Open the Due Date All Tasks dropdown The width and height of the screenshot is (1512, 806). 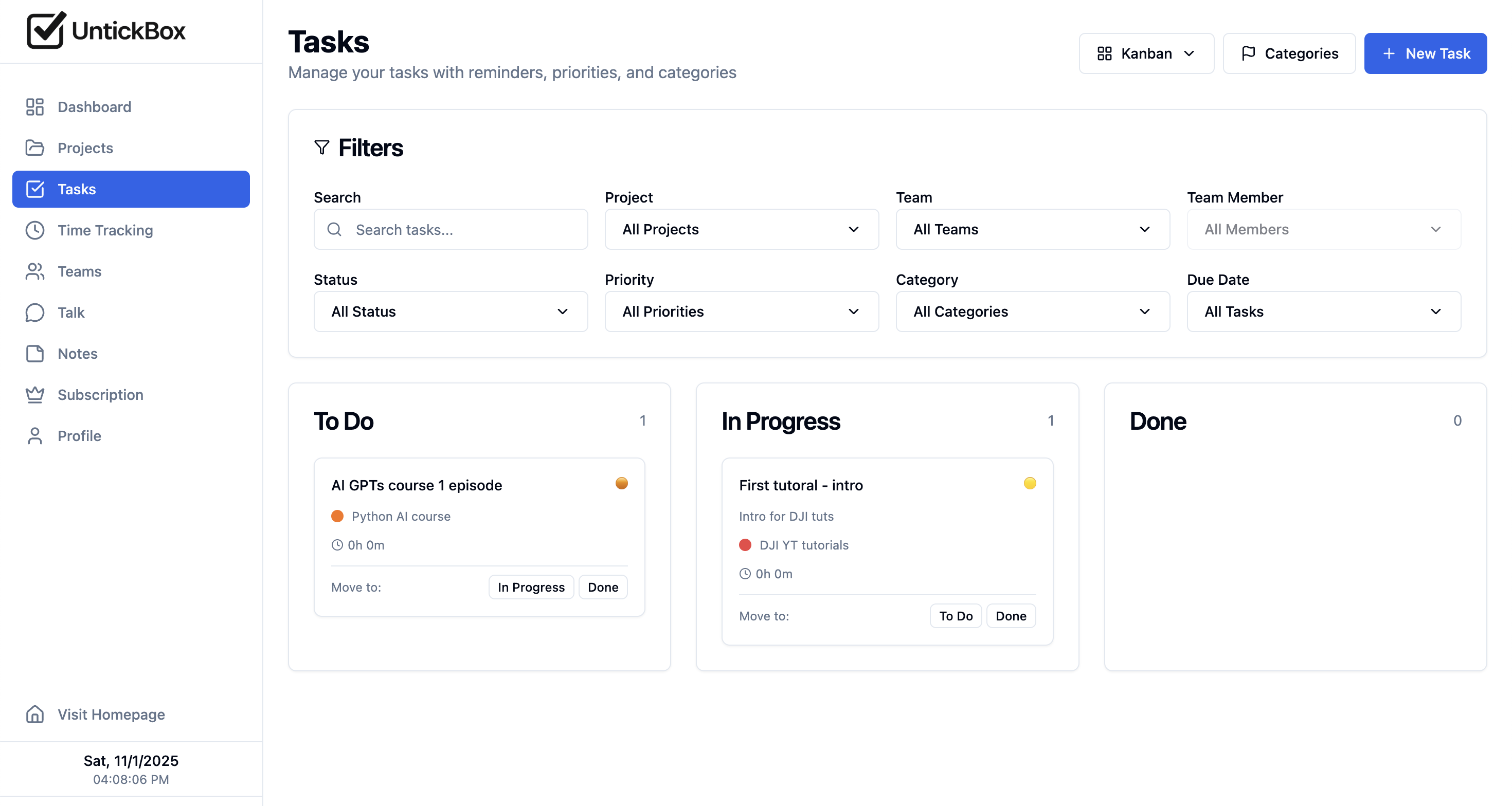[x=1323, y=312]
